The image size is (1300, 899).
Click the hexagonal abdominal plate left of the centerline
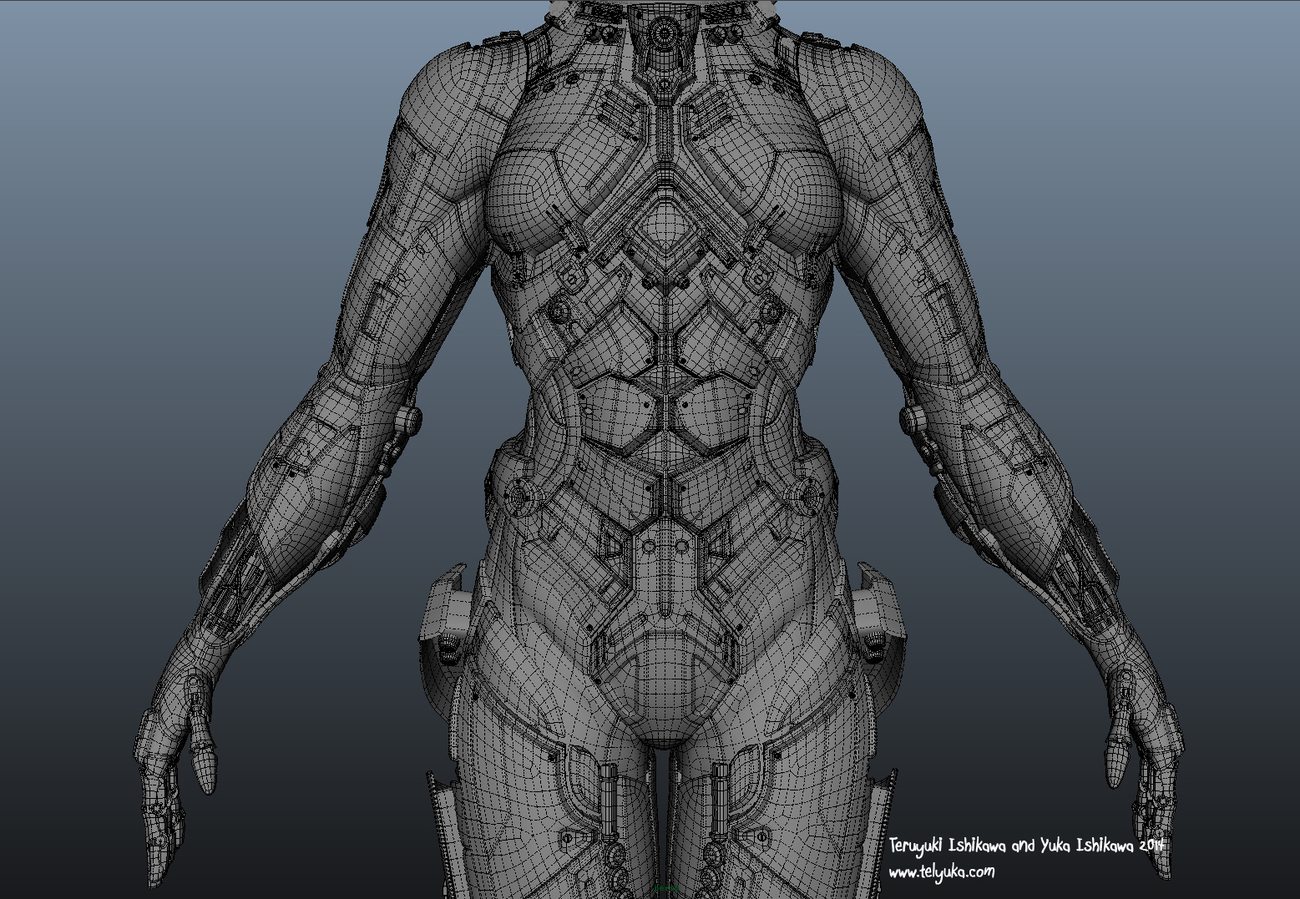[618, 410]
